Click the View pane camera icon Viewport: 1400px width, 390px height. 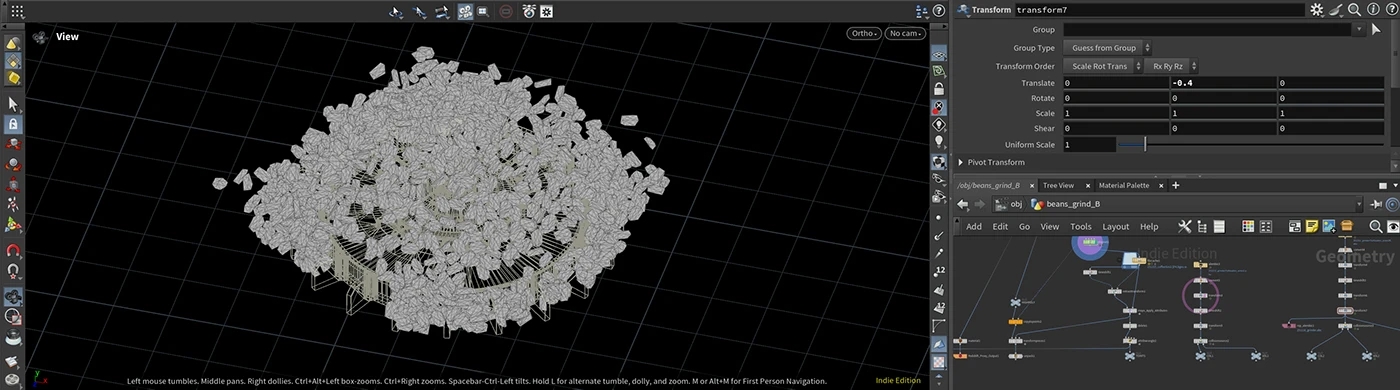click(x=40, y=37)
